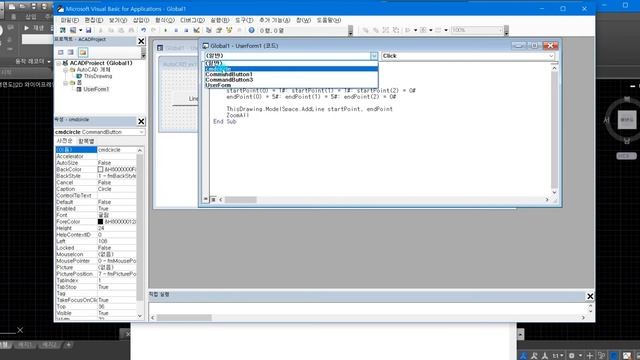Click the Find binoculars icon
Screen dimensions: 640x360
pos(131,30)
